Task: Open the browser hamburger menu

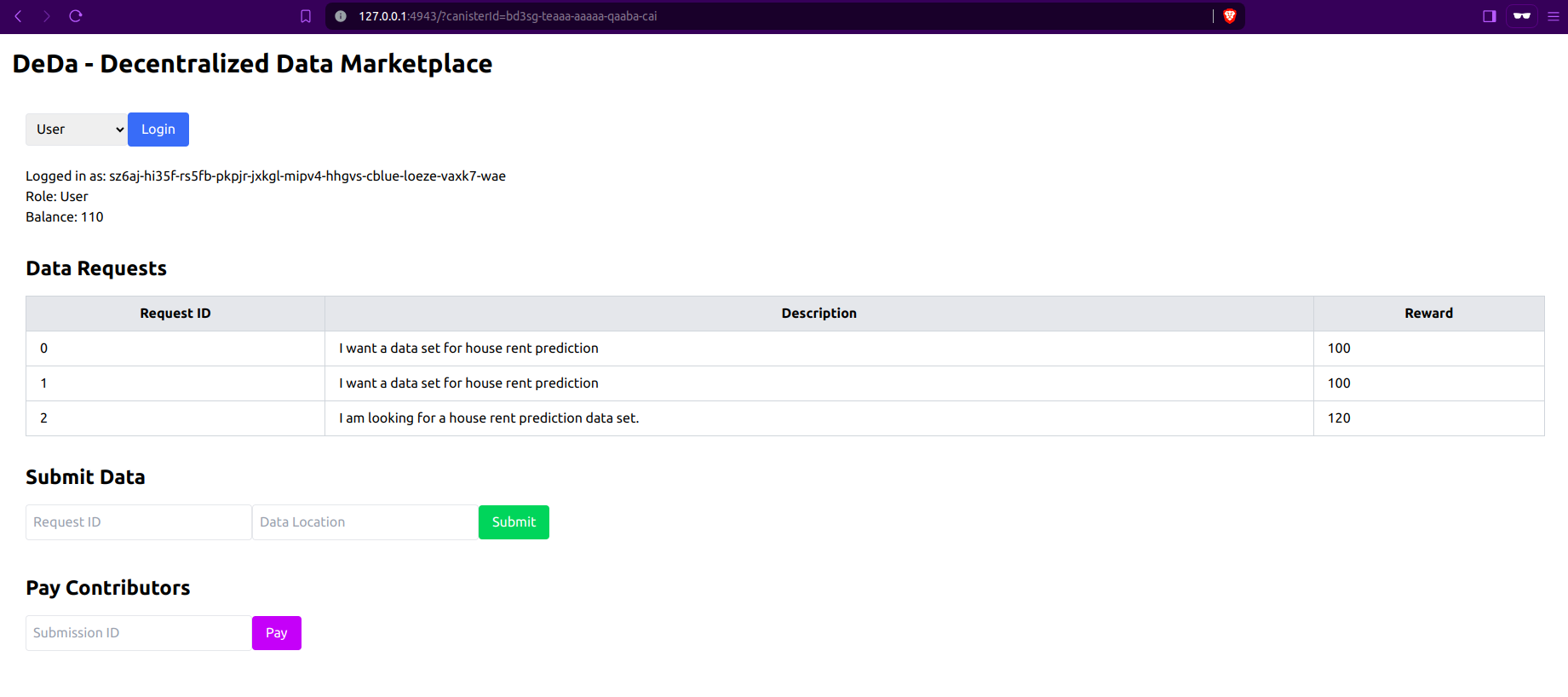Action: pyautogui.click(x=1554, y=16)
